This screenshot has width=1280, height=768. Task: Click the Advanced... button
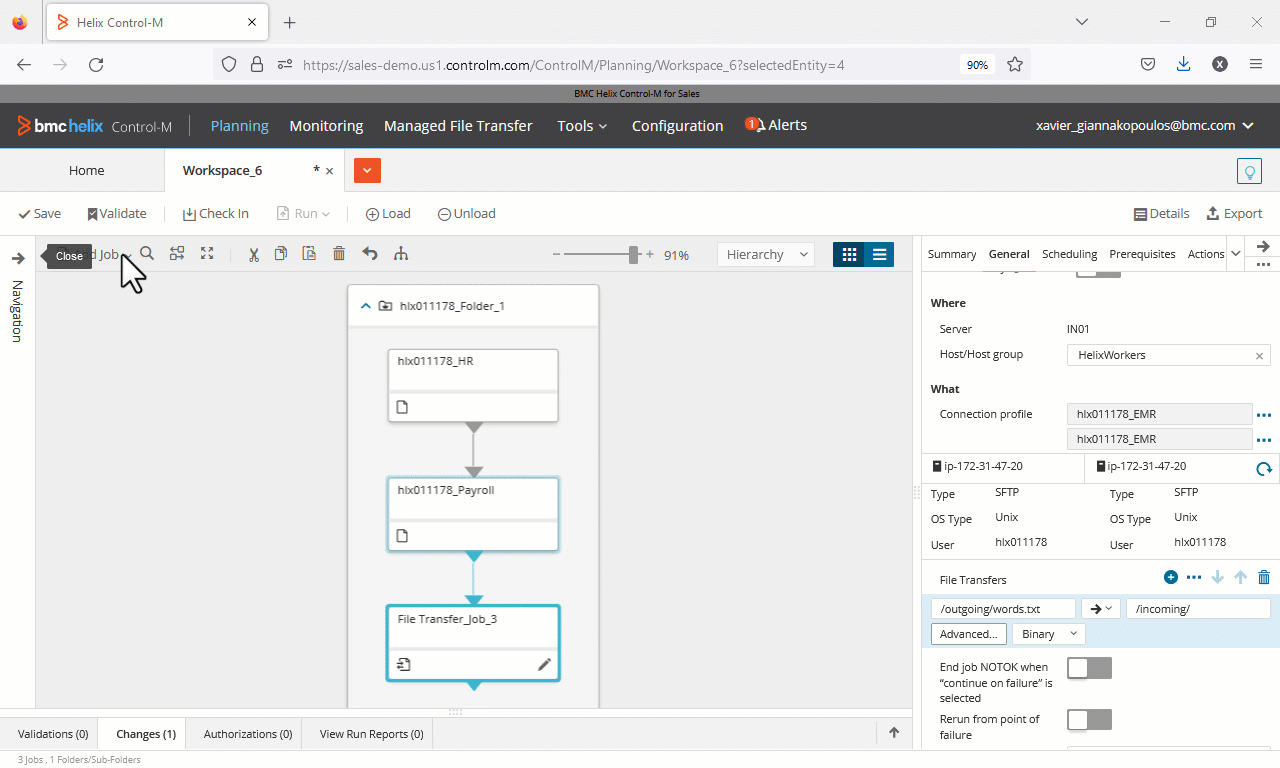coord(968,634)
